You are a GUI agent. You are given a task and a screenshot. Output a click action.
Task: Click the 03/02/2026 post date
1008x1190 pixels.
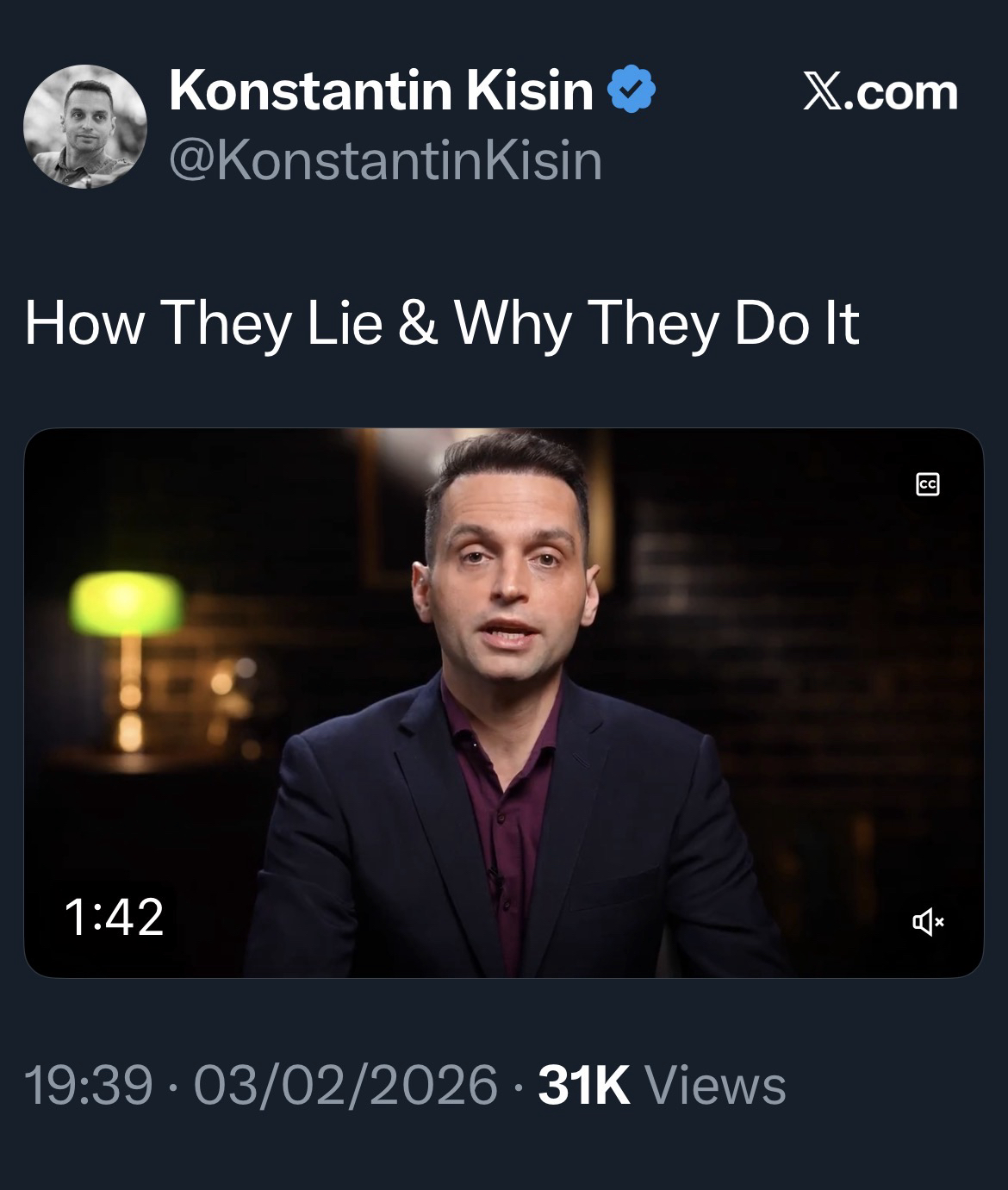point(346,1085)
